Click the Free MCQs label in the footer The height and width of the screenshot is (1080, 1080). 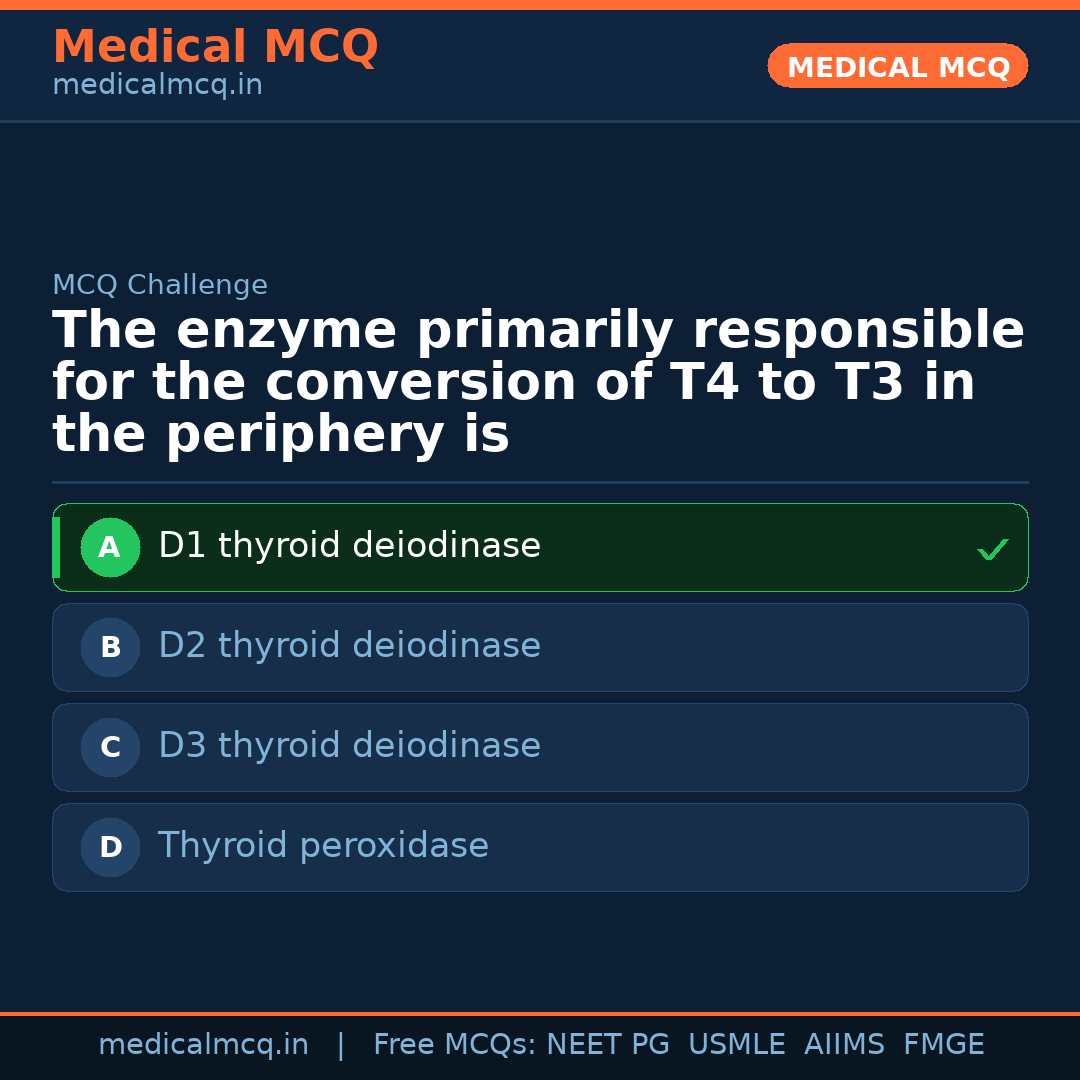455,1045
